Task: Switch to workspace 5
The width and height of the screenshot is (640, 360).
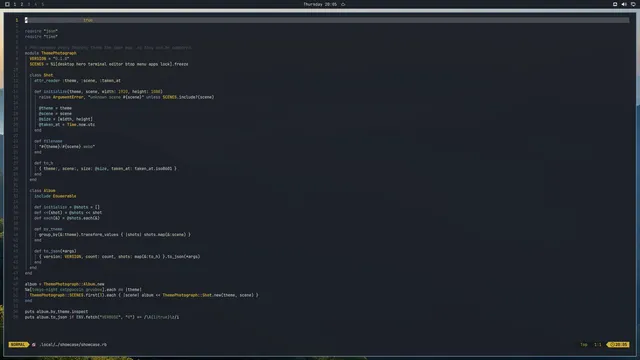Action: (42, 4)
